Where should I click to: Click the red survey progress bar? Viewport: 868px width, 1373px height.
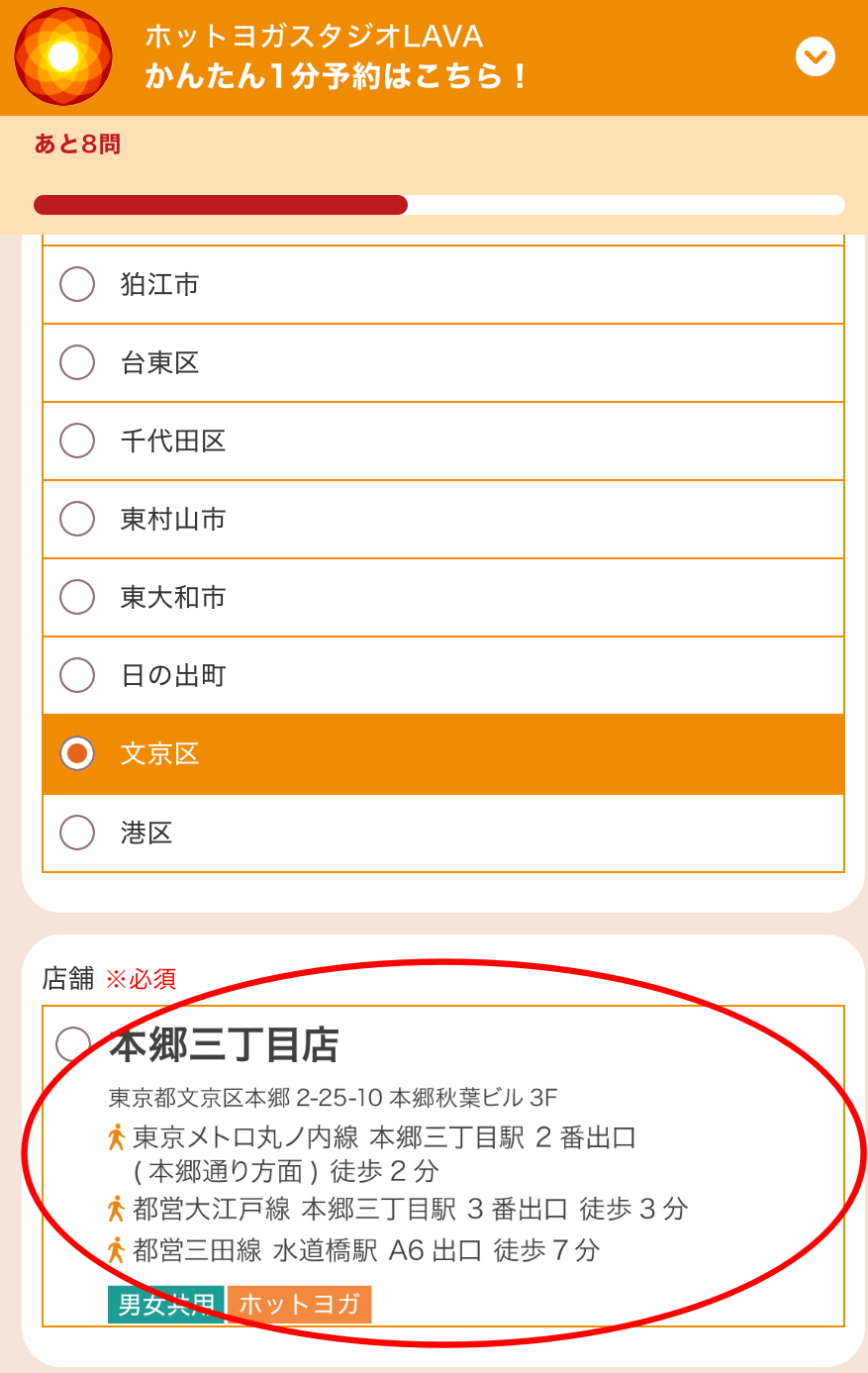pos(221,205)
